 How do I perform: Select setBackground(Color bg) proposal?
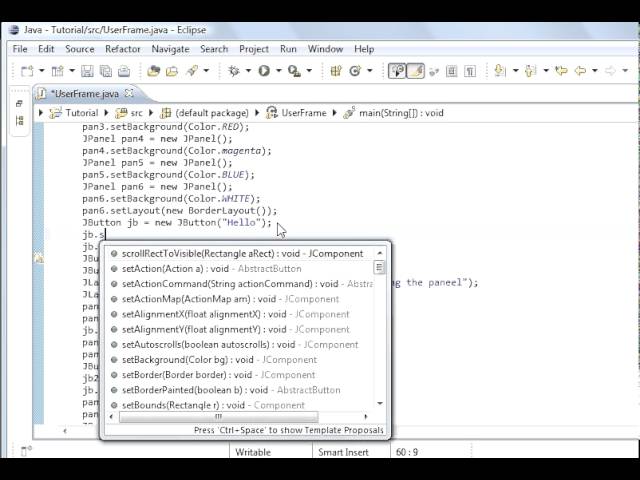tap(241, 360)
